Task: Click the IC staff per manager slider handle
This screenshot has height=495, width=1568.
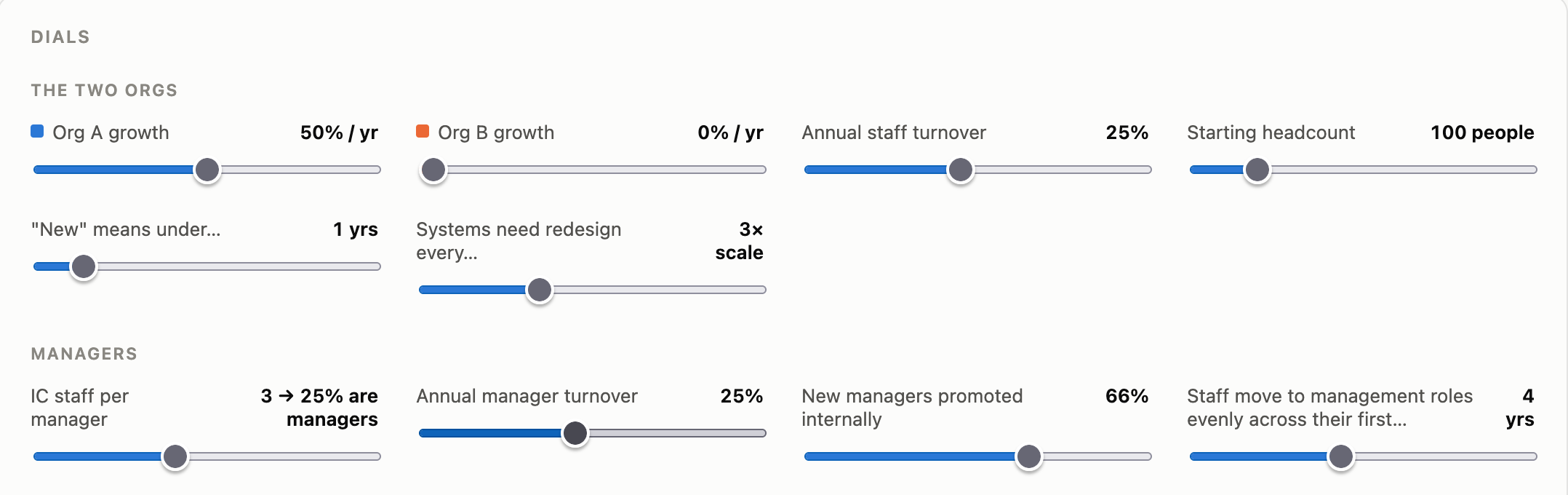Action: tap(175, 456)
